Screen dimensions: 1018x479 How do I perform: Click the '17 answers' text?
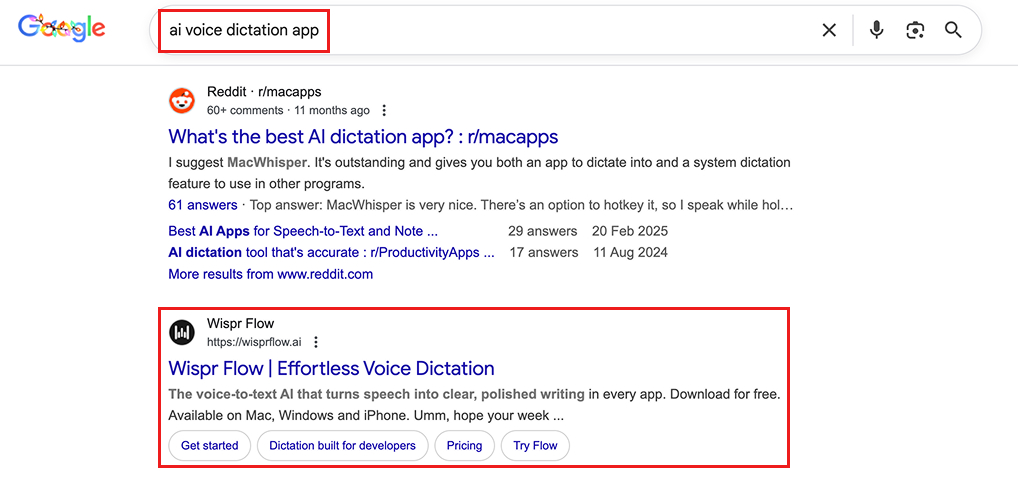tap(543, 252)
